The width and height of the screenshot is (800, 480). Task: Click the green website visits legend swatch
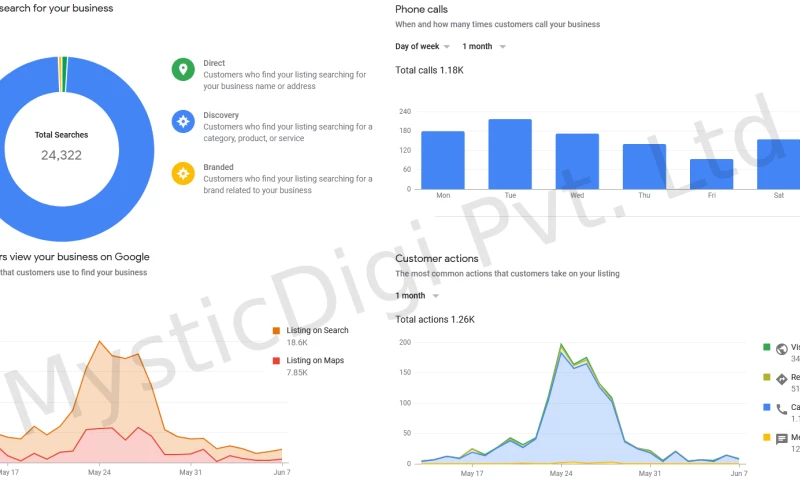coord(766,347)
